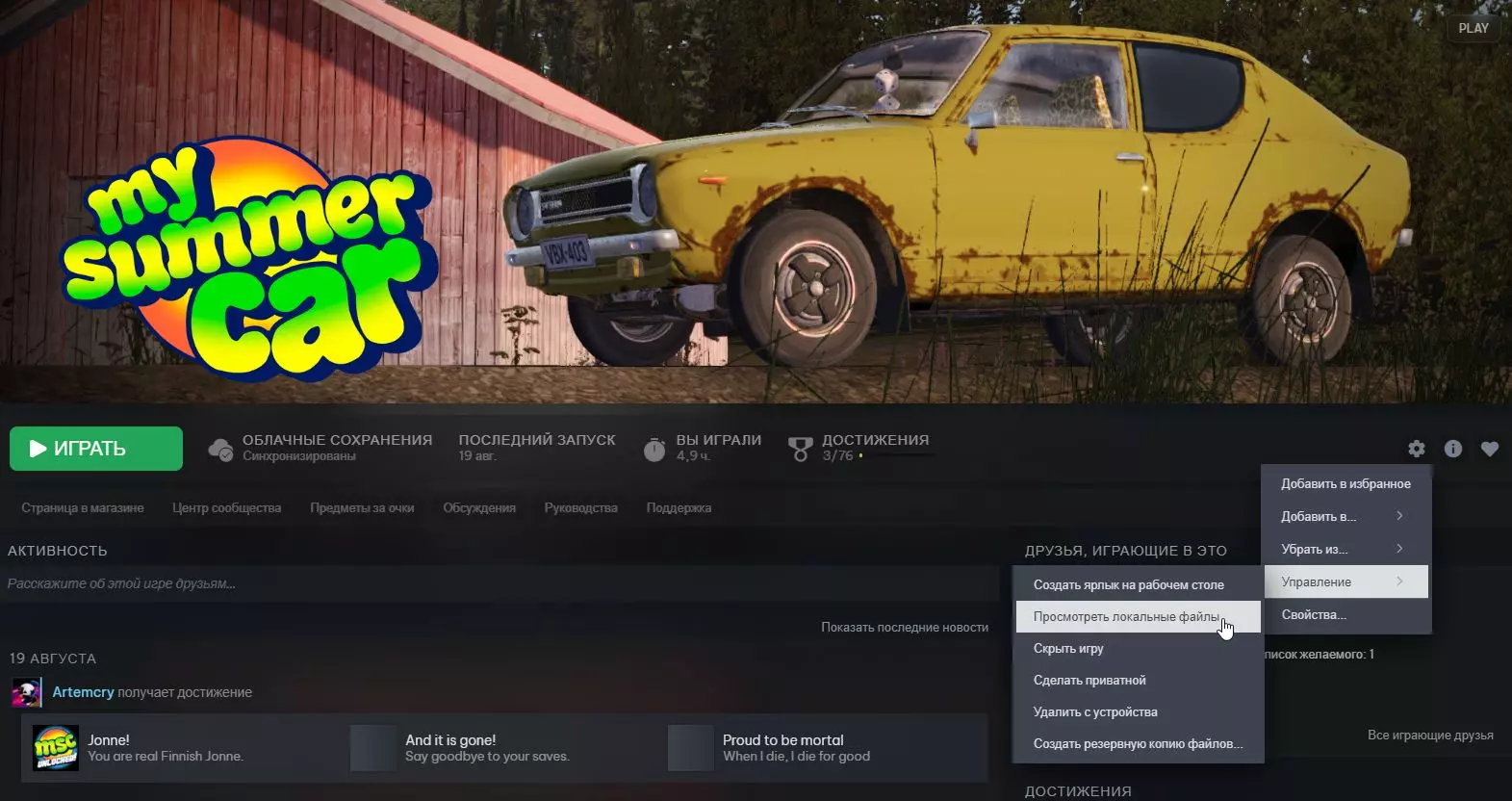
Task: Open the Jonne! achievement icon
Action: 56,748
